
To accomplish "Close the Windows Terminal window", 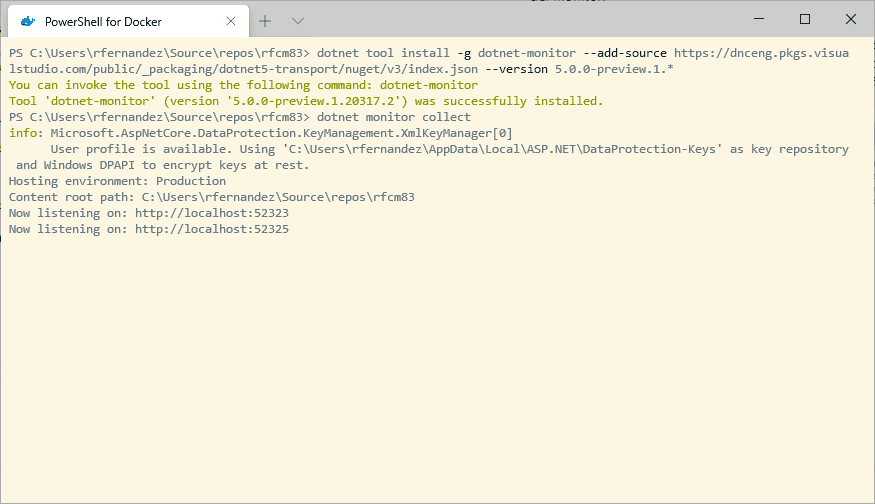I will (x=850, y=19).
